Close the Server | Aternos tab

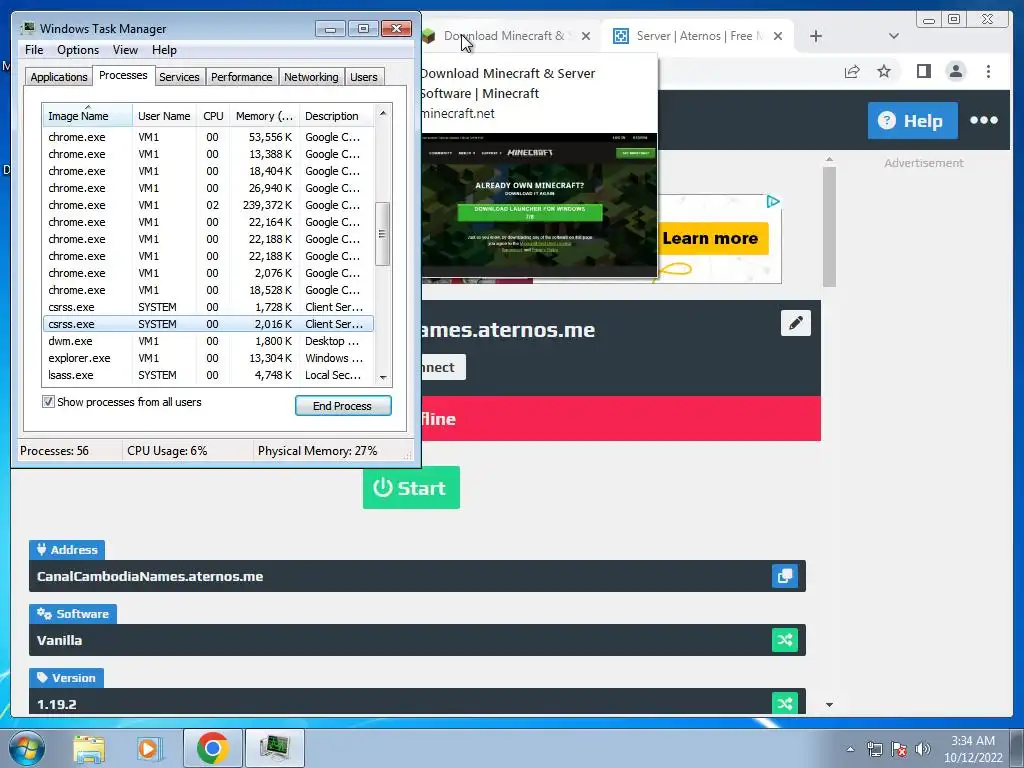(778, 36)
